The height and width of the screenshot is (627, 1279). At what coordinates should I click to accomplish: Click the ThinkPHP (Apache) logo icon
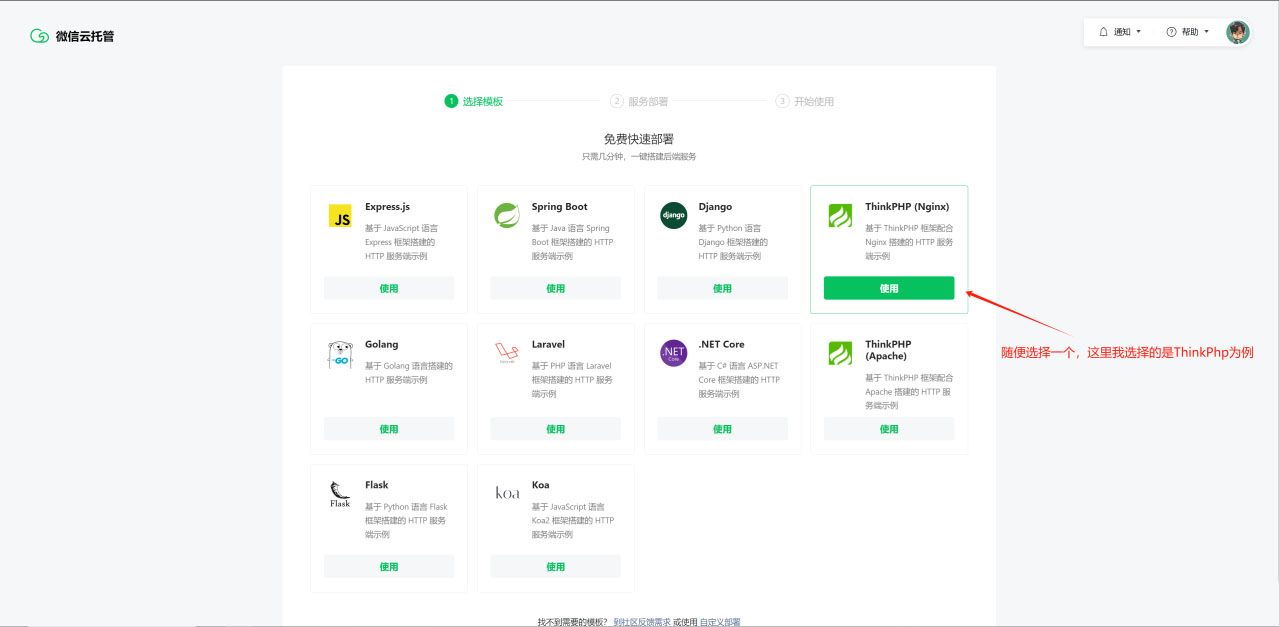[840, 353]
